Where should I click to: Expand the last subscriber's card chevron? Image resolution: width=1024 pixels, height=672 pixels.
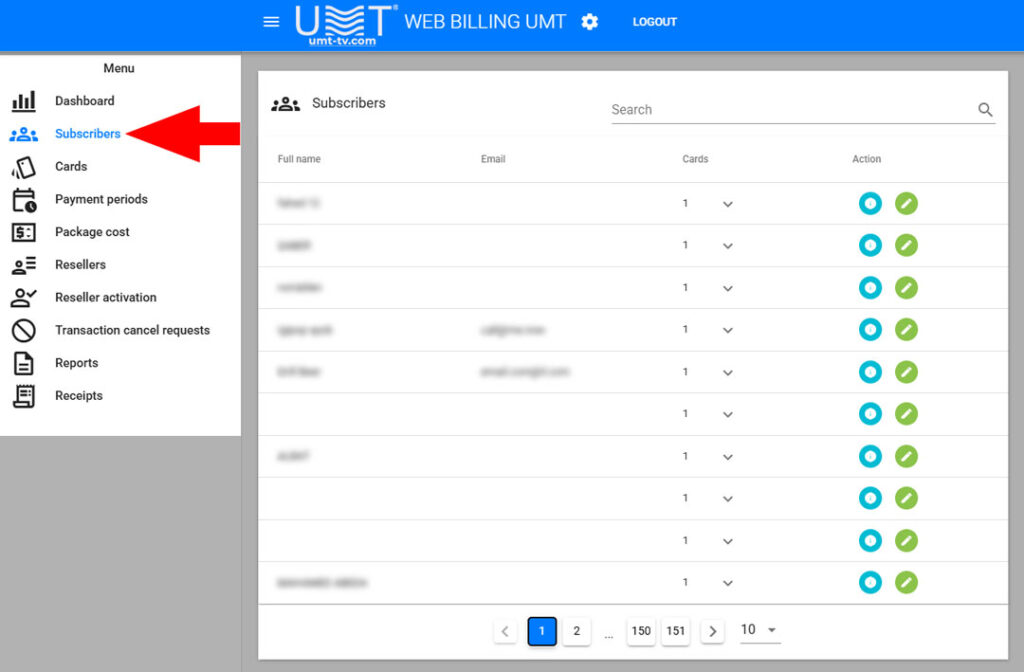(x=727, y=582)
